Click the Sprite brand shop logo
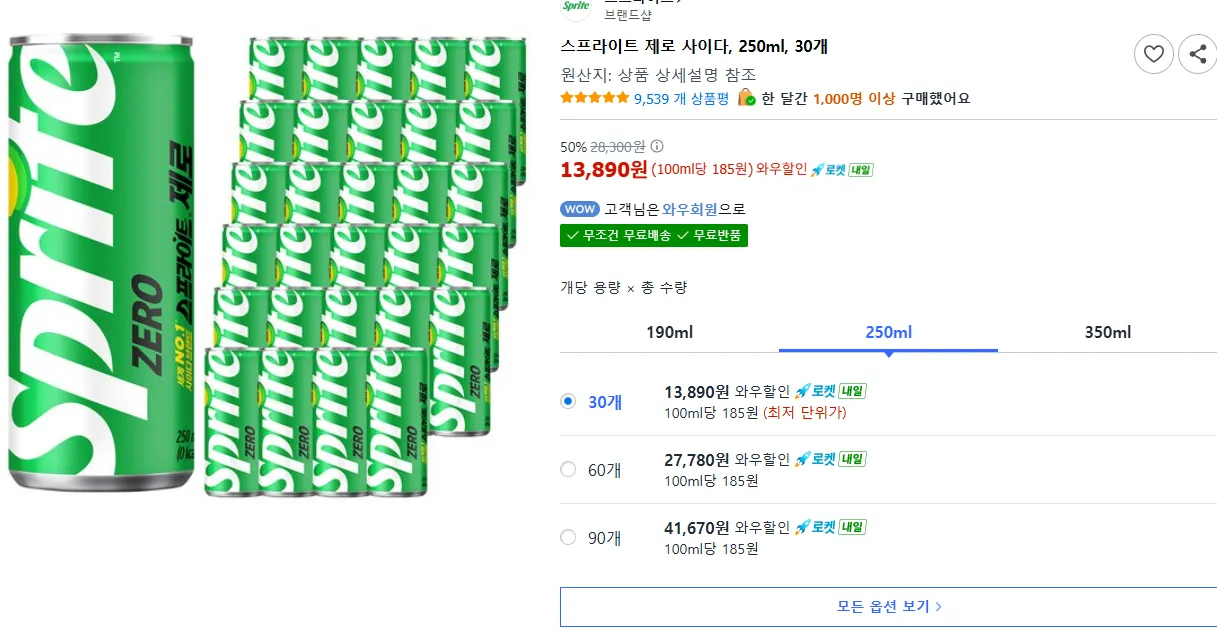The height and width of the screenshot is (636, 1217). 577,7
